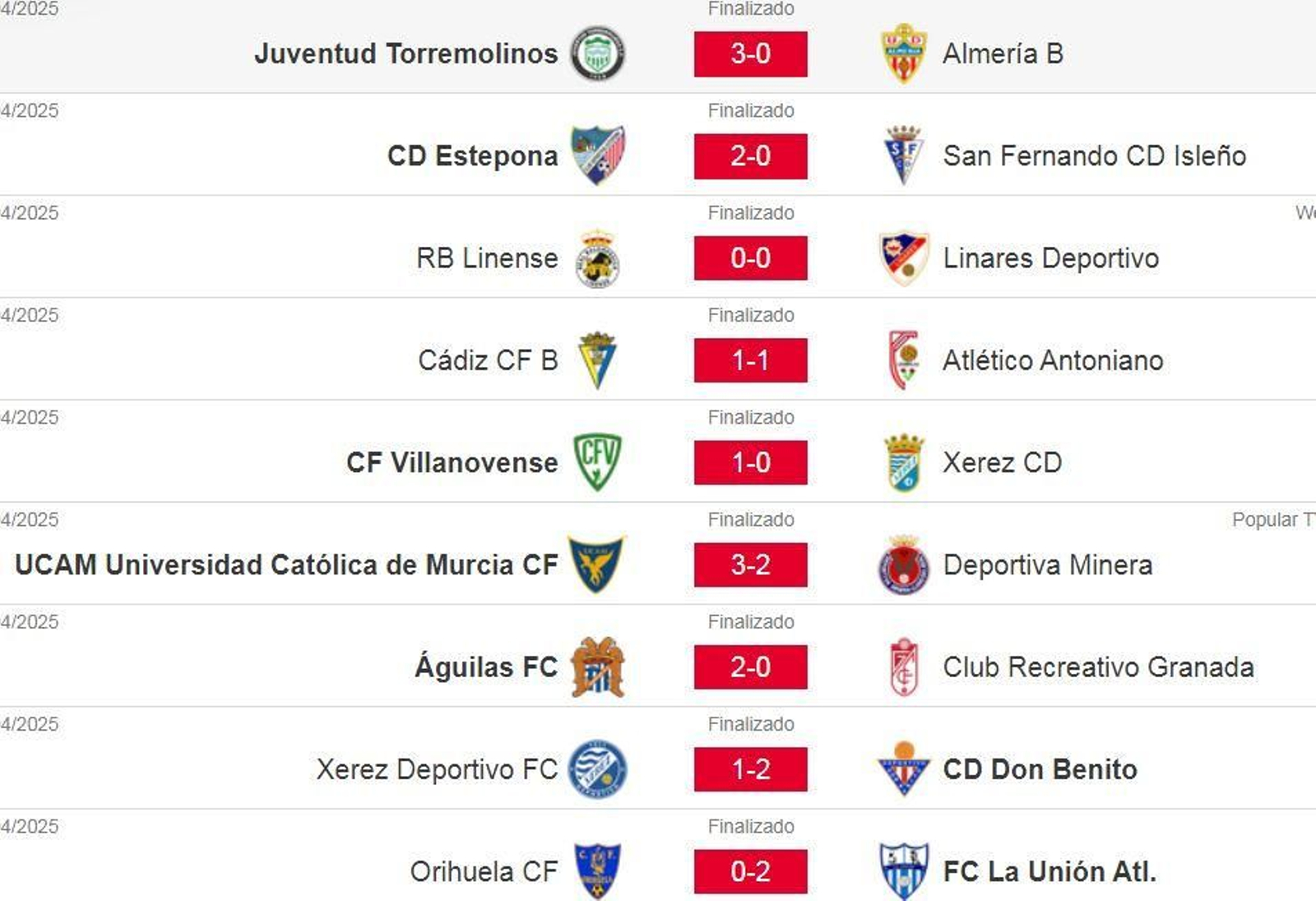Image resolution: width=1316 pixels, height=901 pixels.
Task: Open the 3-0 score of Juventud Torremolinos match
Action: (x=750, y=53)
